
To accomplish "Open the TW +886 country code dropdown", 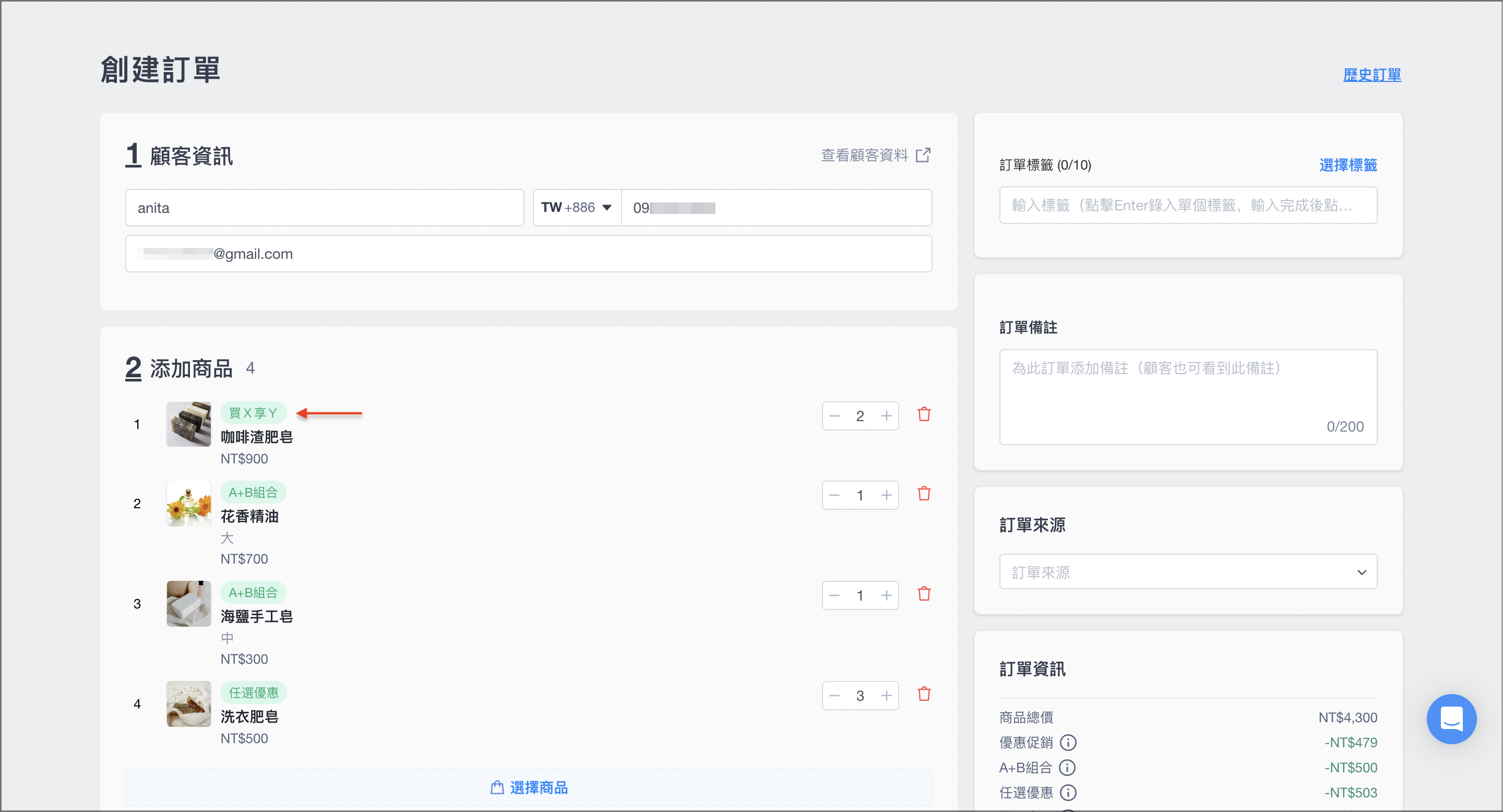I will (x=577, y=208).
